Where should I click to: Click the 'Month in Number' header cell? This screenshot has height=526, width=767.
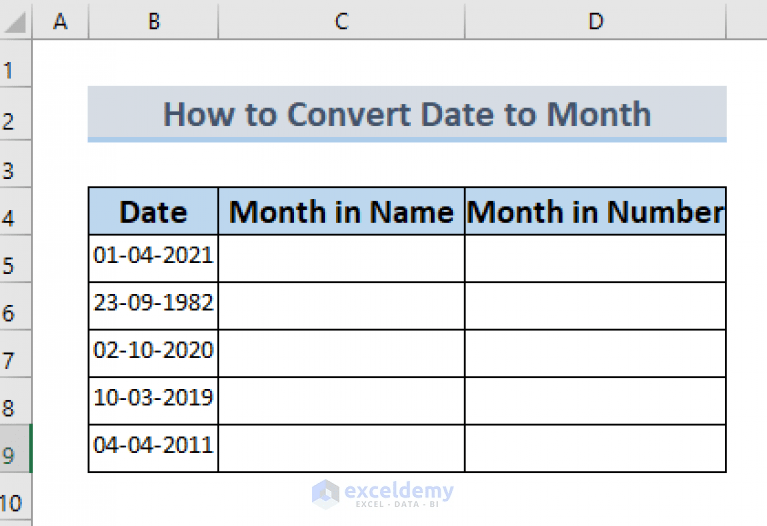[595, 211]
